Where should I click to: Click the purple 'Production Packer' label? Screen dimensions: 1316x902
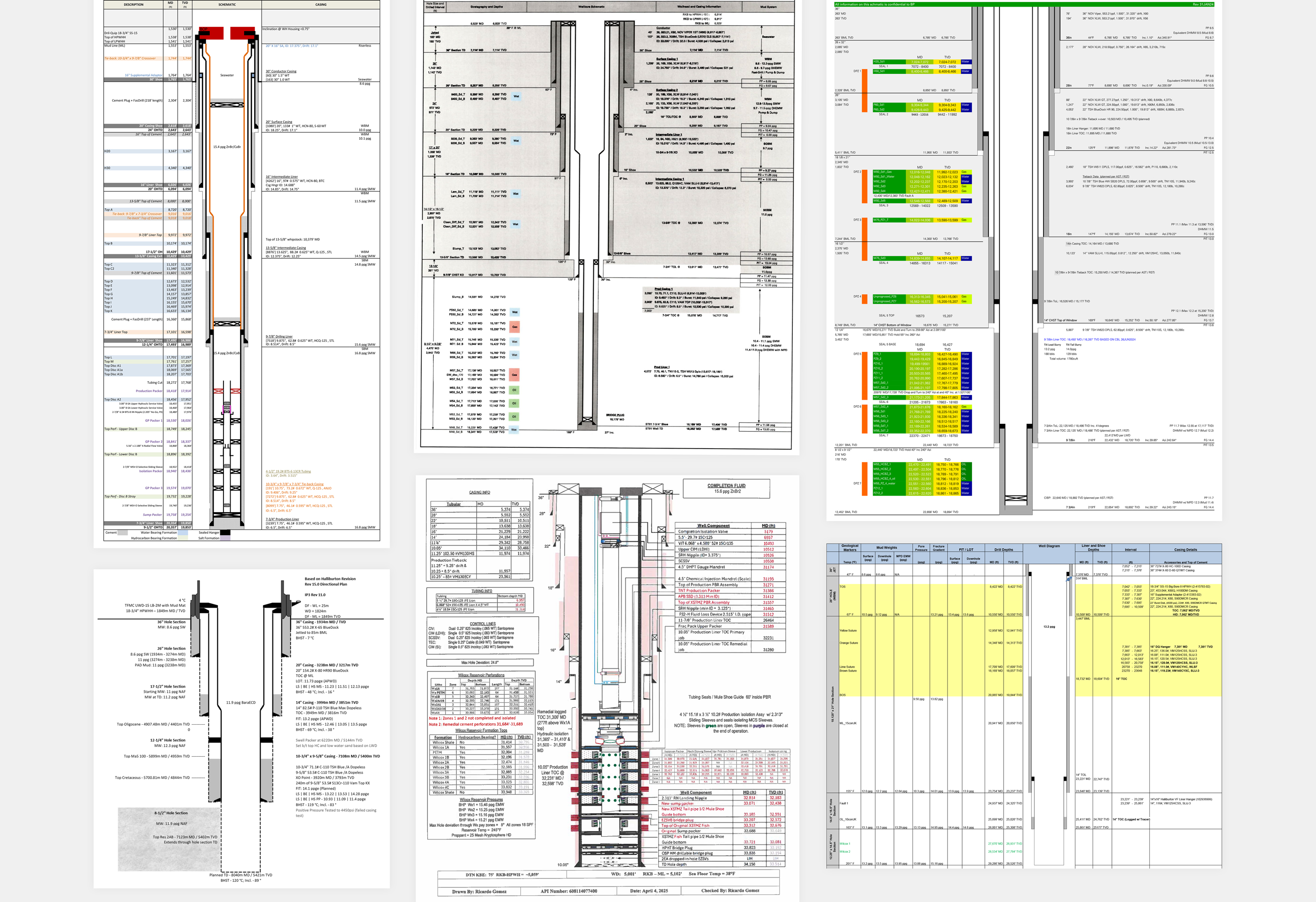tap(149, 391)
